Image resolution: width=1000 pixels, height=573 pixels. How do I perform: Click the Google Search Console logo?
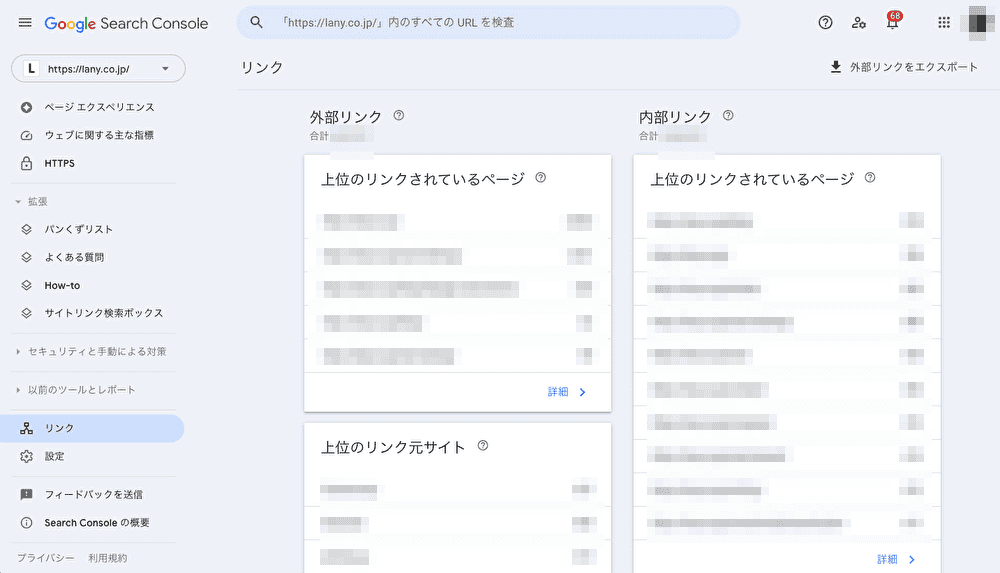click(126, 24)
